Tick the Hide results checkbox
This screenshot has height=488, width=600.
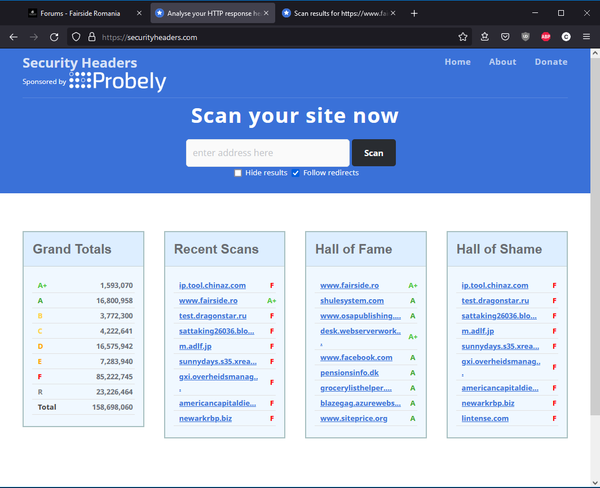coord(238,173)
